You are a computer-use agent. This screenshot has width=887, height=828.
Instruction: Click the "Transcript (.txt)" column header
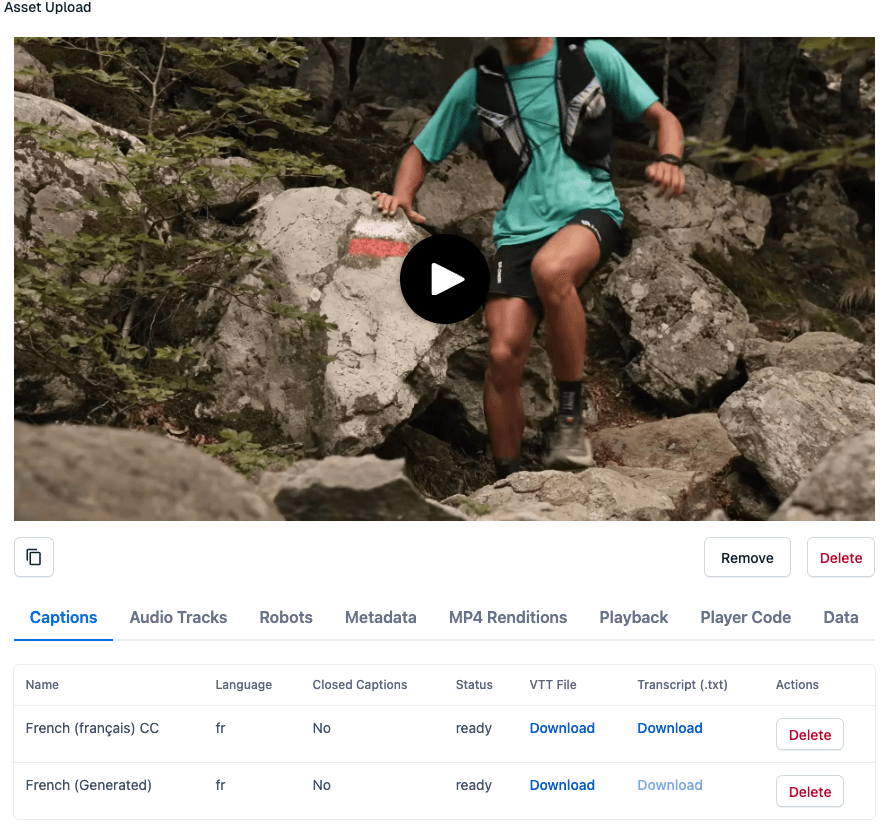tap(682, 684)
